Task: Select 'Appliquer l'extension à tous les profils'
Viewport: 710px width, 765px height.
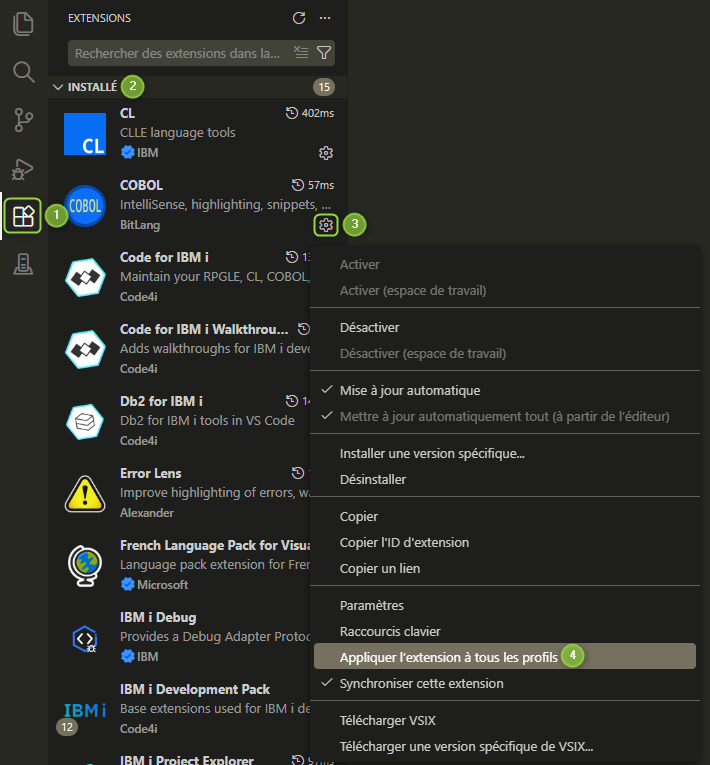Action: pyautogui.click(x=448, y=657)
